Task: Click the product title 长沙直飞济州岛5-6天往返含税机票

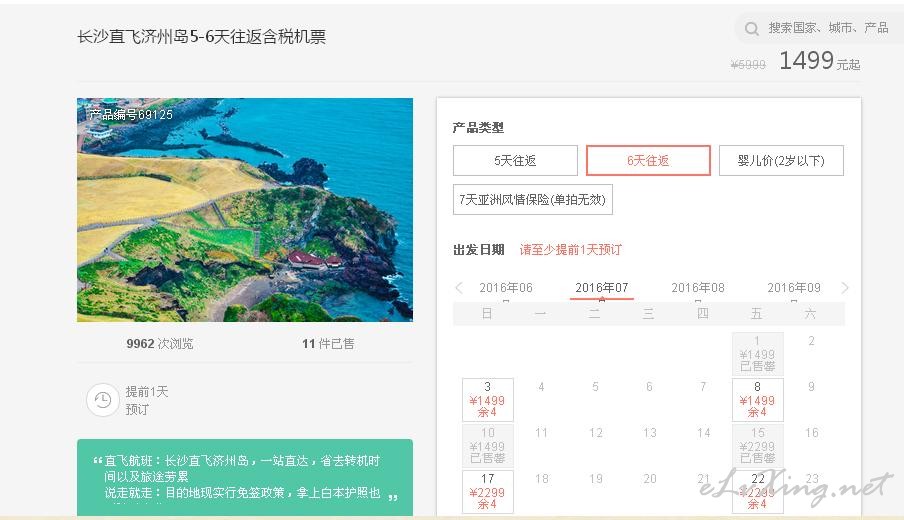Action: (x=201, y=37)
